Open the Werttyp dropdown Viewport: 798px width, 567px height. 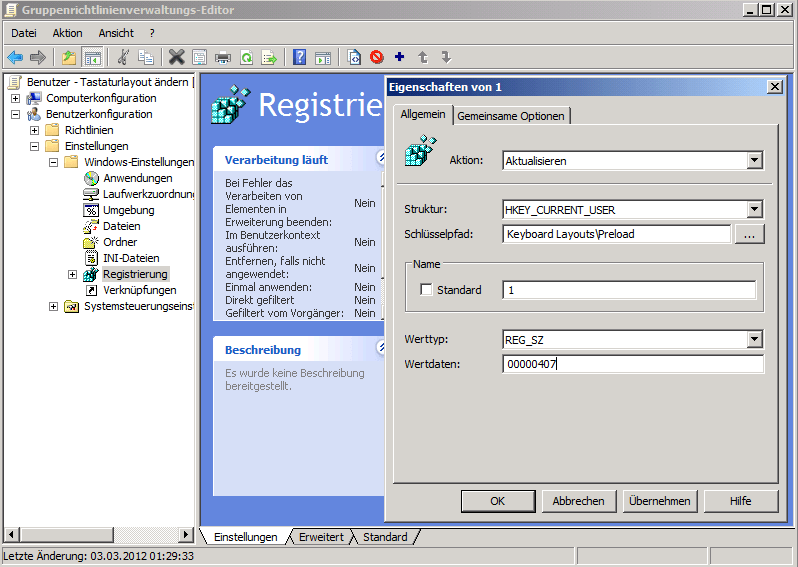click(754, 339)
